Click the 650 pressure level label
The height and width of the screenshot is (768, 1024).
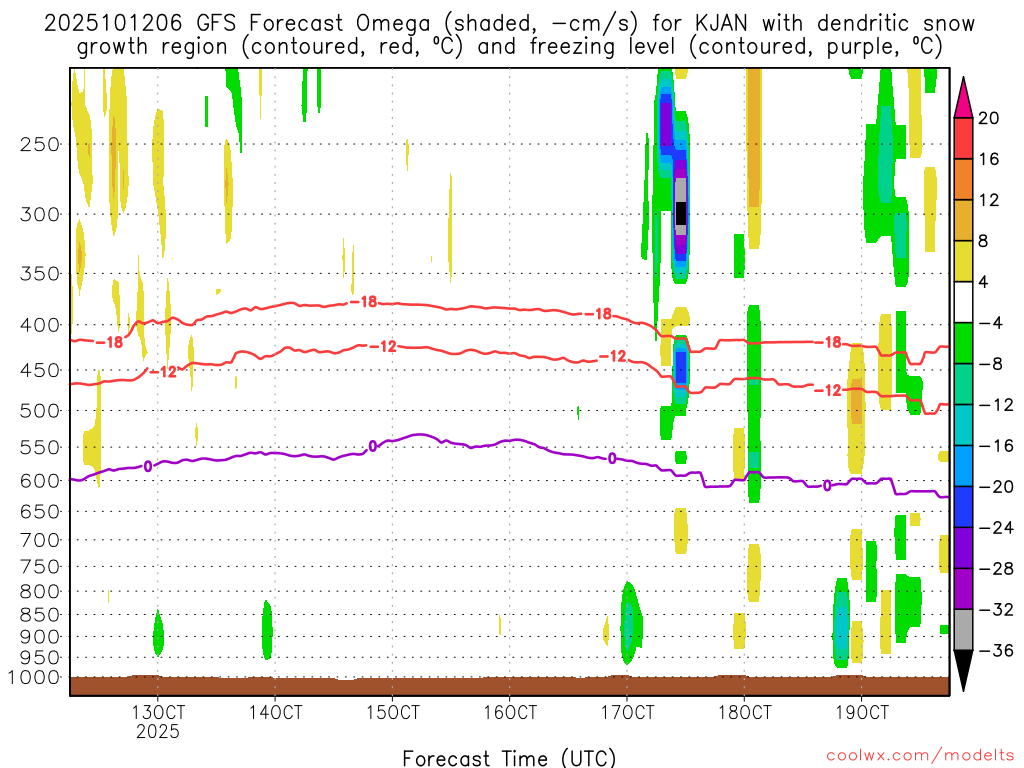(40, 511)
